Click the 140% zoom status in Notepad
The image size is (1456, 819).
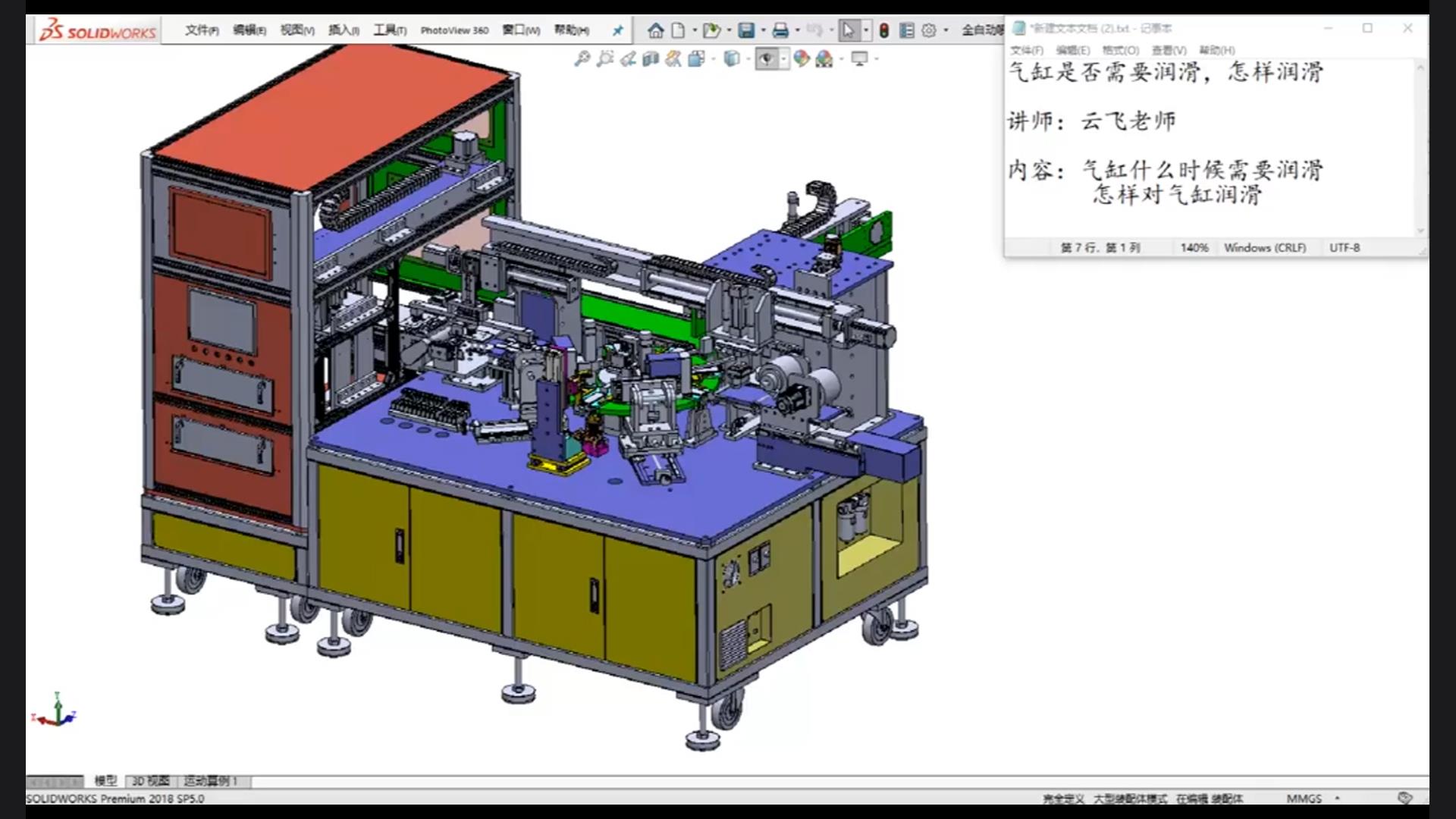pos(1194,247)
